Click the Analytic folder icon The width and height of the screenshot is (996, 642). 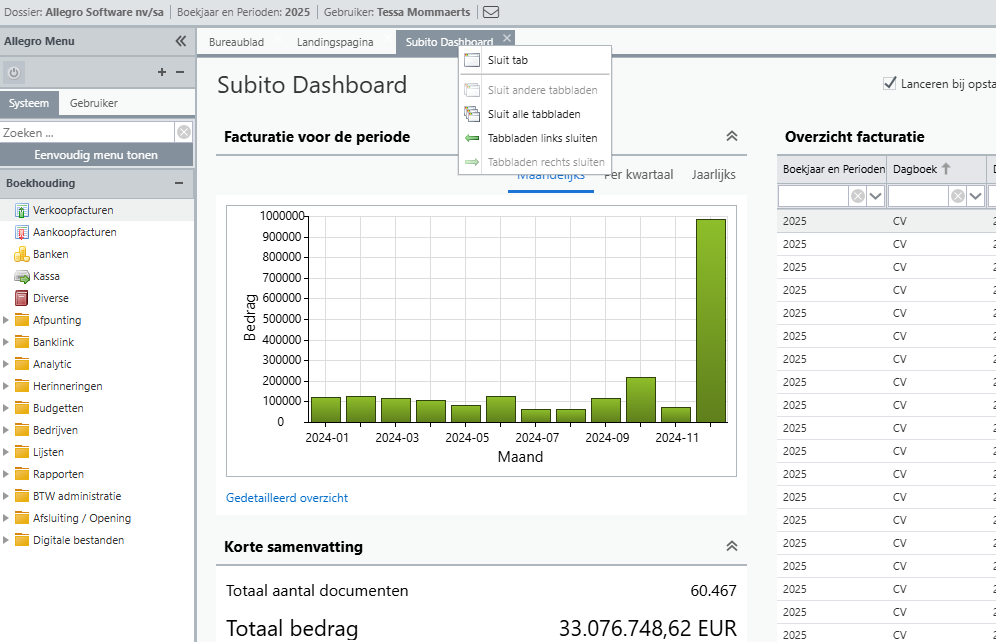22,364
